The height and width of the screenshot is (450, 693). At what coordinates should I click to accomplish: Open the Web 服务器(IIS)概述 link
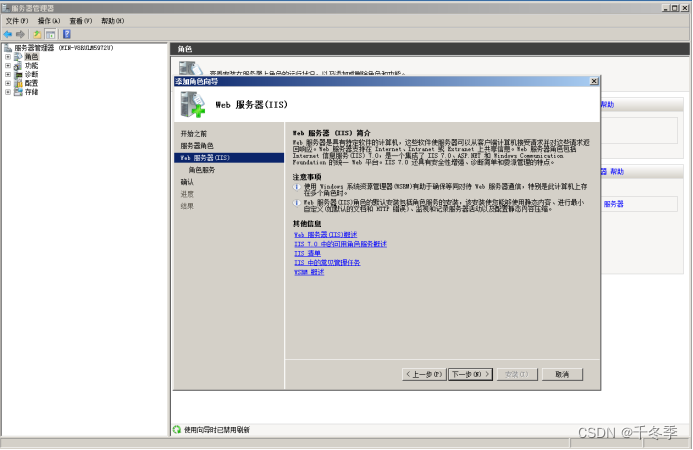[x=326, y=234]
